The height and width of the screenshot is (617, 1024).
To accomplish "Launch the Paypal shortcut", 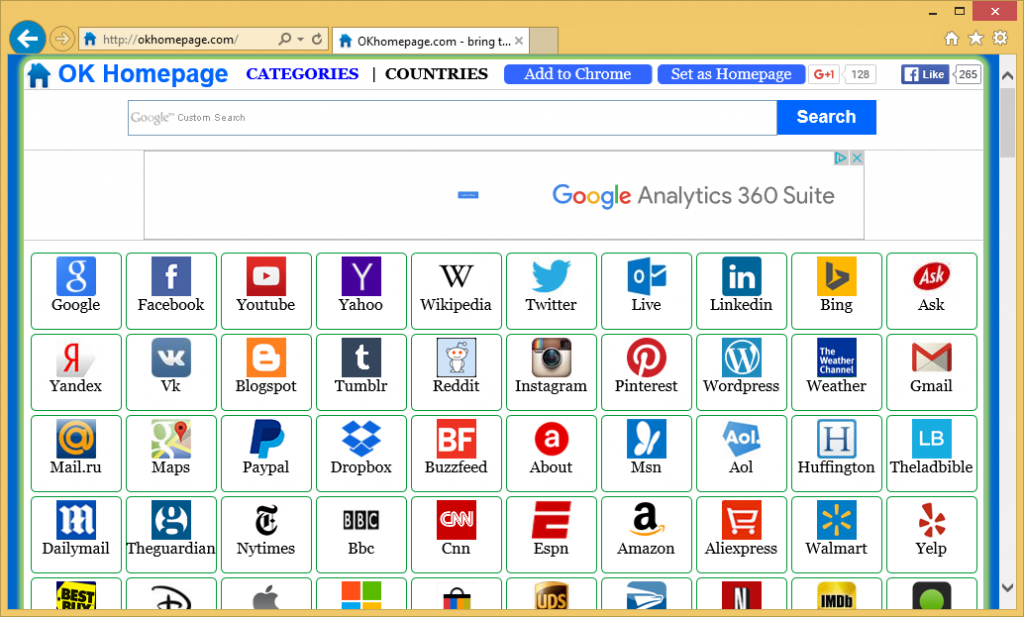I will tap(266, 440).
